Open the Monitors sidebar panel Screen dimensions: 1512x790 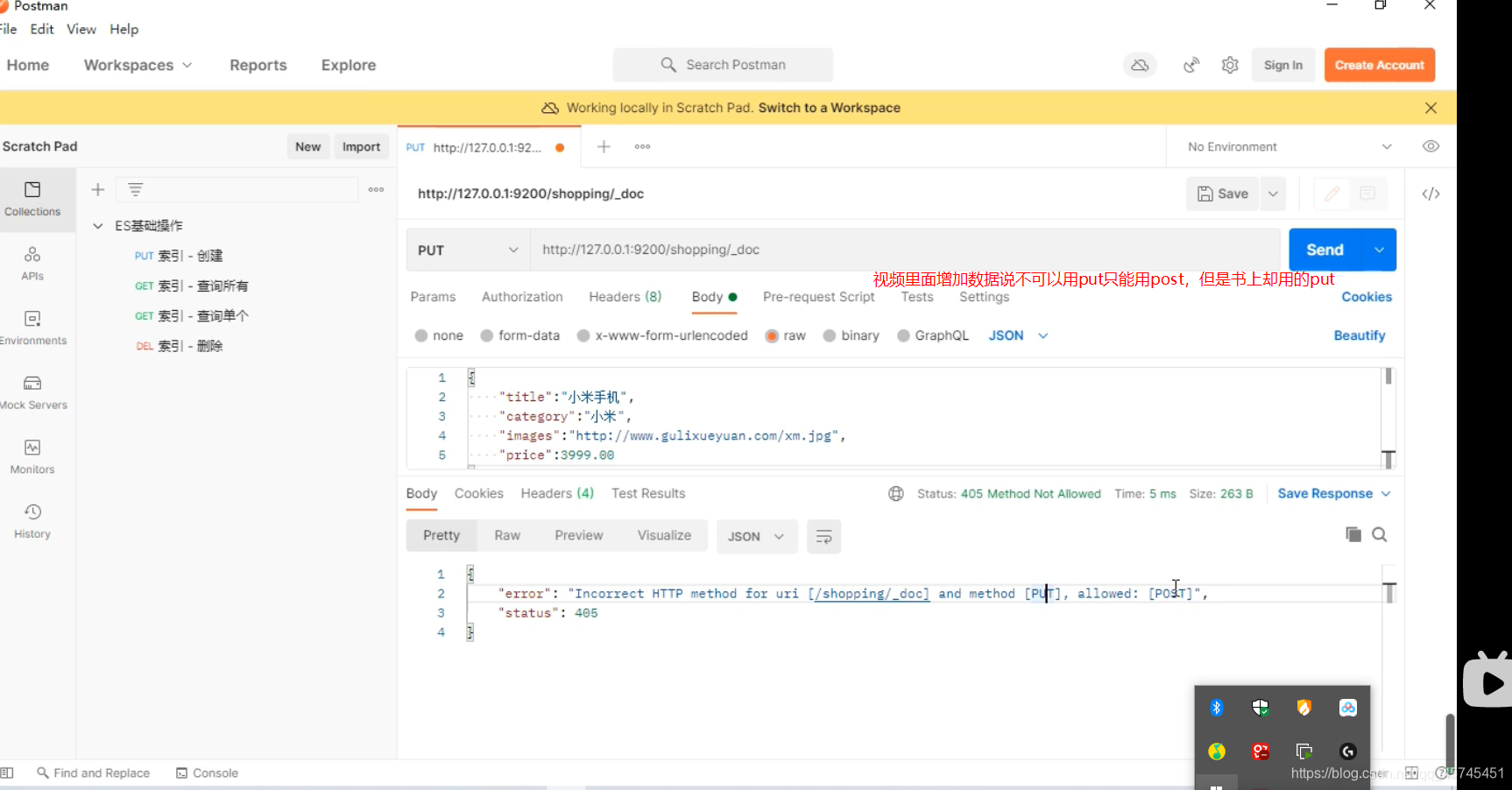pos(32,456)
